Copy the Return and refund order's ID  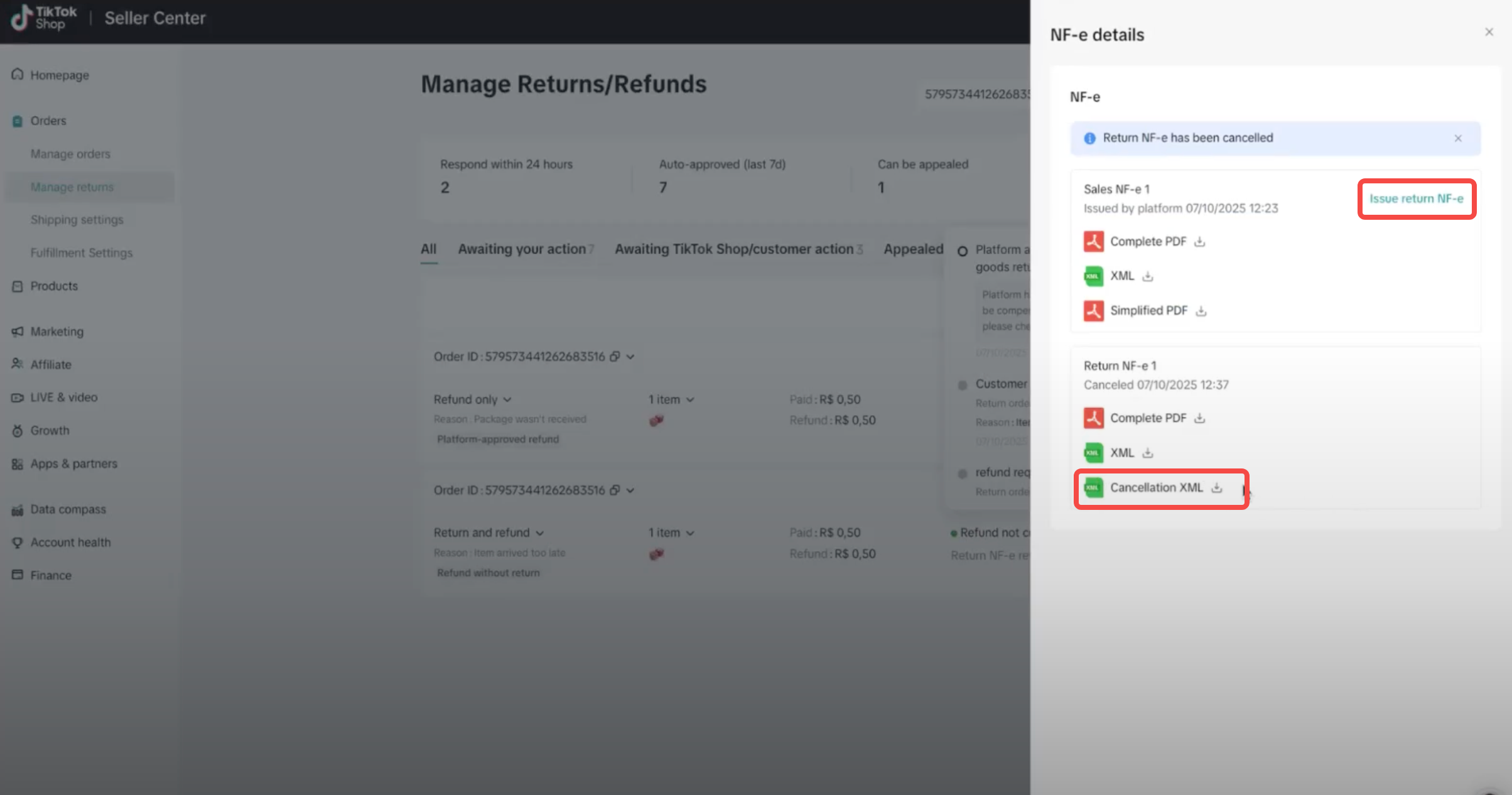point(615,490)
